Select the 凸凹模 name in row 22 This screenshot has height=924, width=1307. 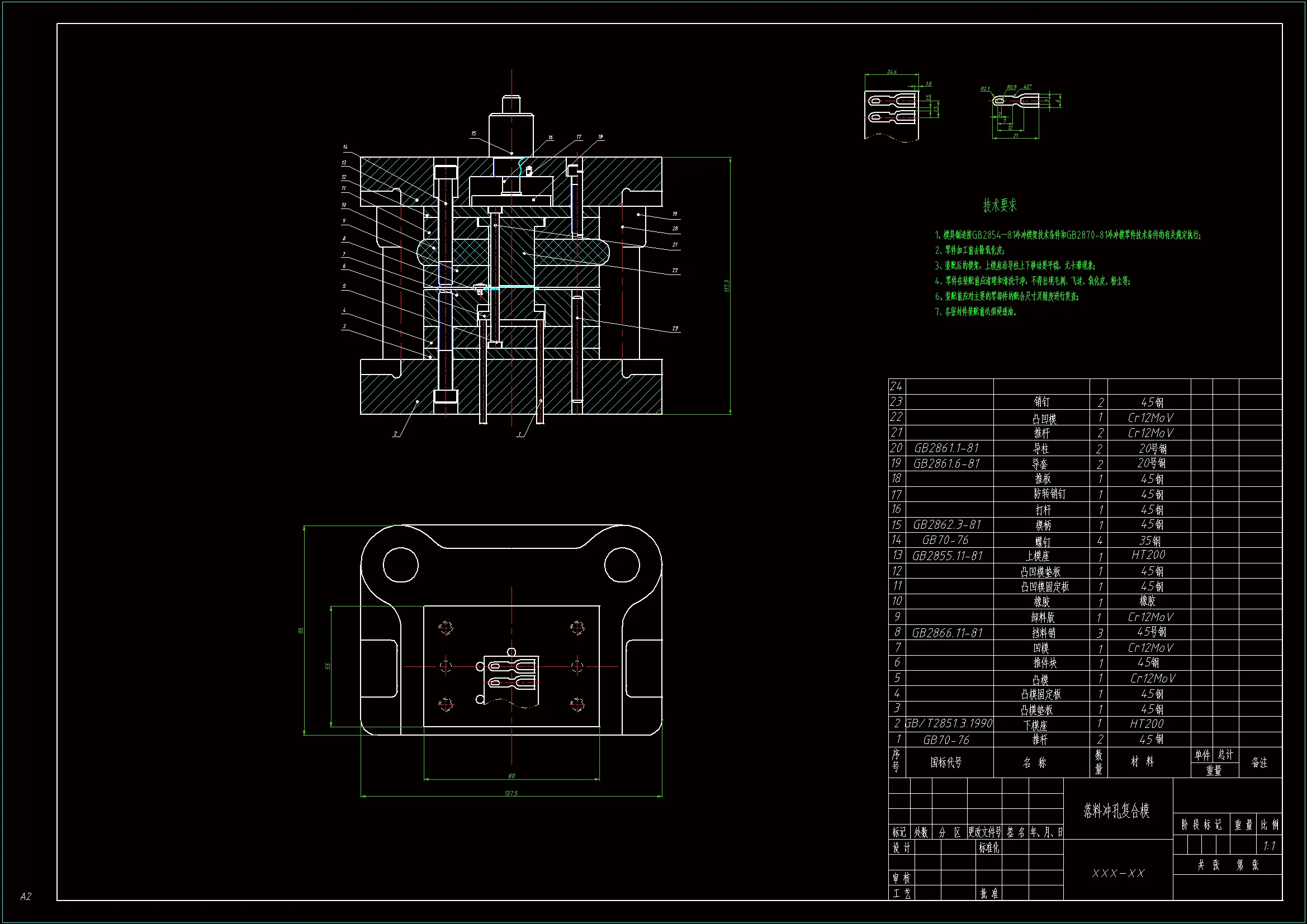pos(1044,419)
